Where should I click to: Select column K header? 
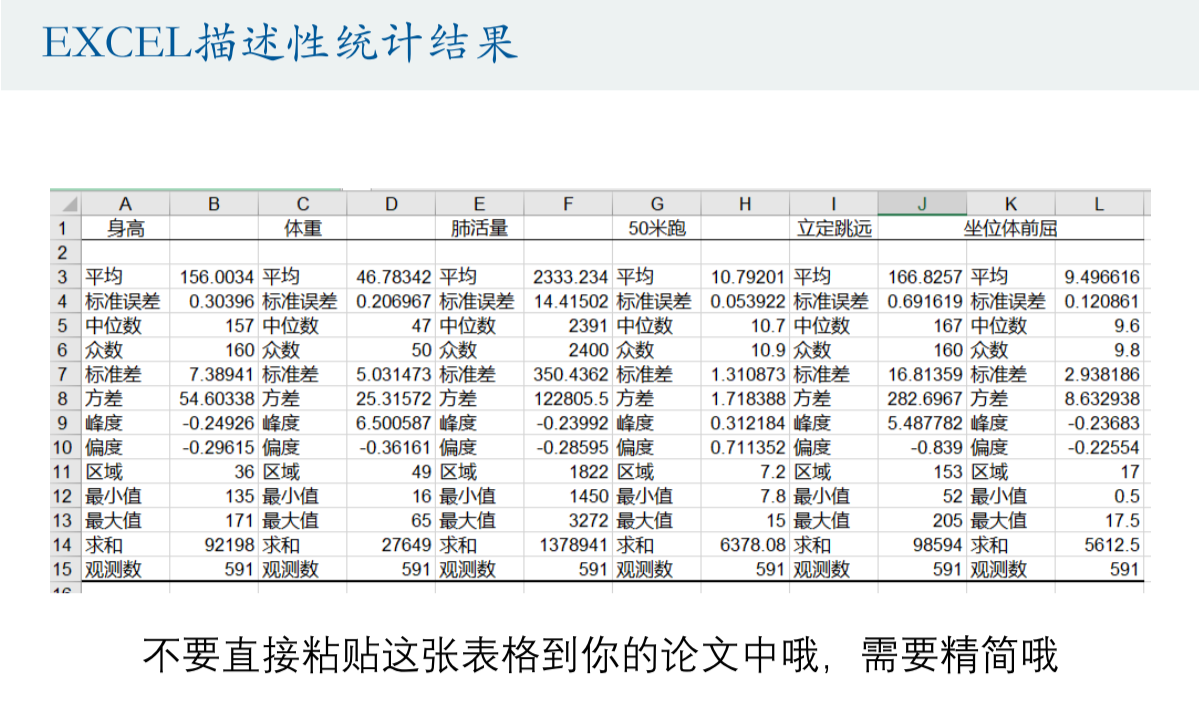coord(1011,204)
